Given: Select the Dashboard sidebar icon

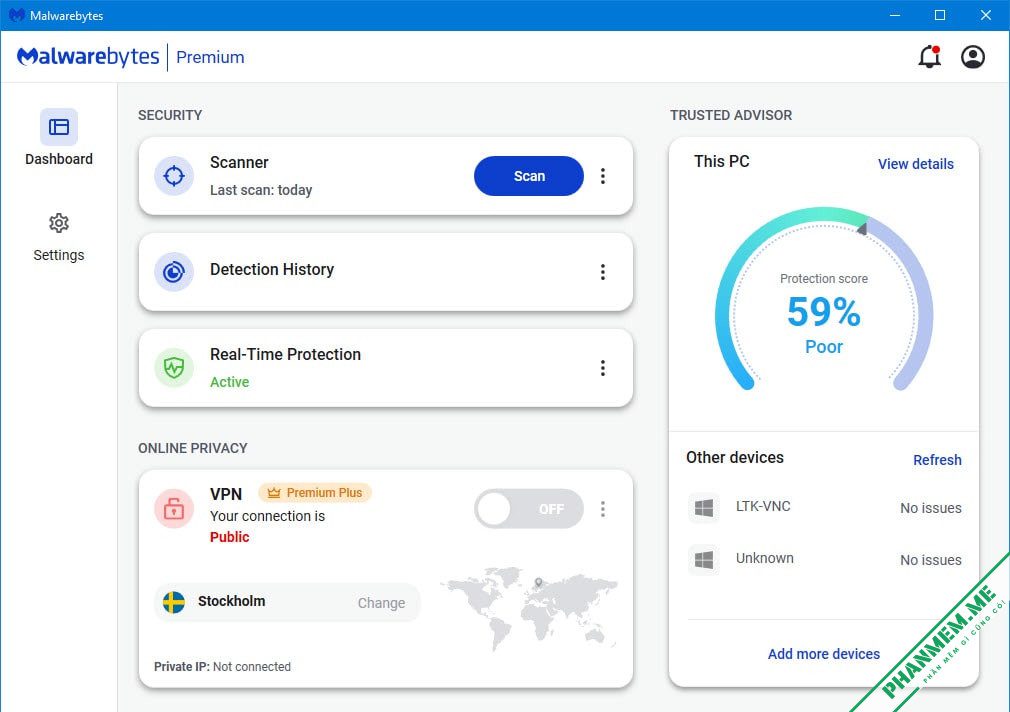Looking at the screenshot, I should (59, 127).
